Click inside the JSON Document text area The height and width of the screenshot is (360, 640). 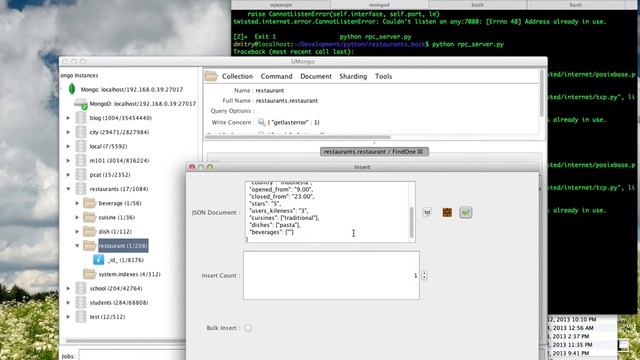tap(327, 212)
